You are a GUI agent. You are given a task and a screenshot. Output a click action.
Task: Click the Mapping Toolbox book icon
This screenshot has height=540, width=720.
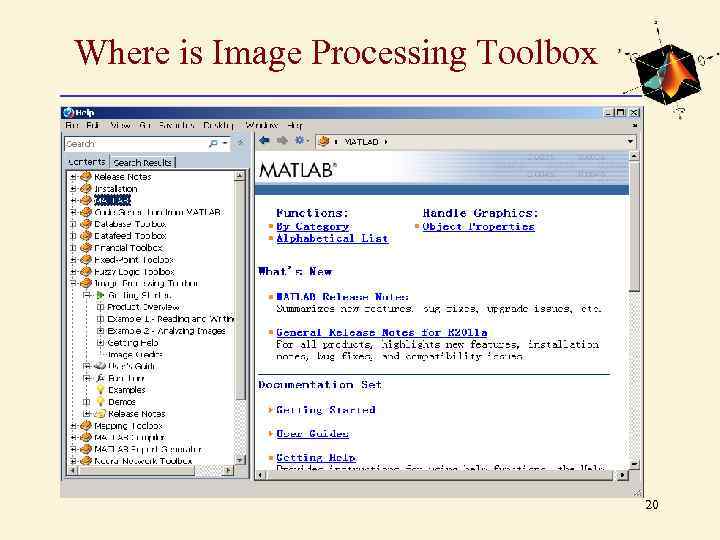click(x=86, y=426)
